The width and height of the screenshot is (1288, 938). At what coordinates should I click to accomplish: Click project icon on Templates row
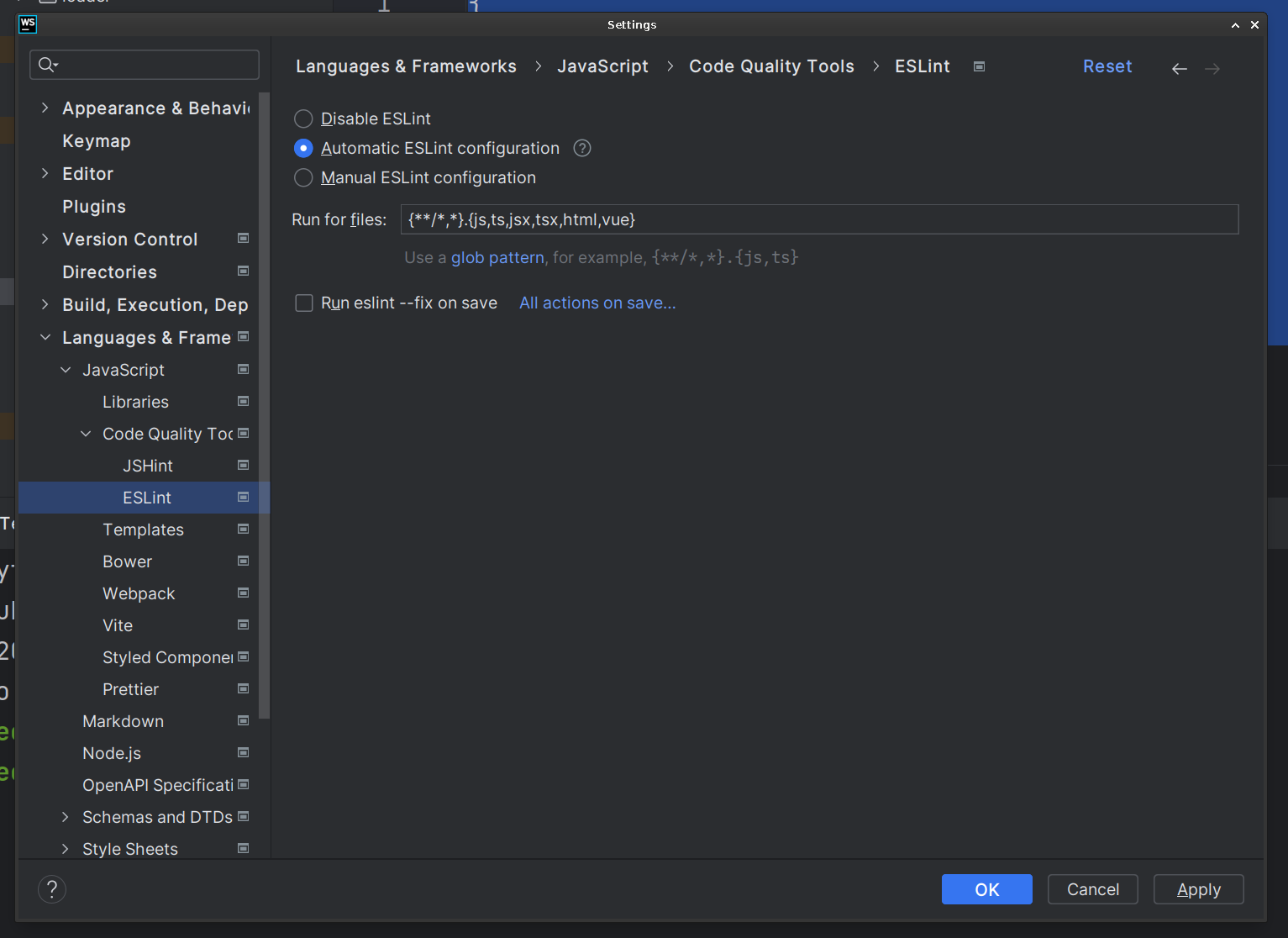pos(244,529)
